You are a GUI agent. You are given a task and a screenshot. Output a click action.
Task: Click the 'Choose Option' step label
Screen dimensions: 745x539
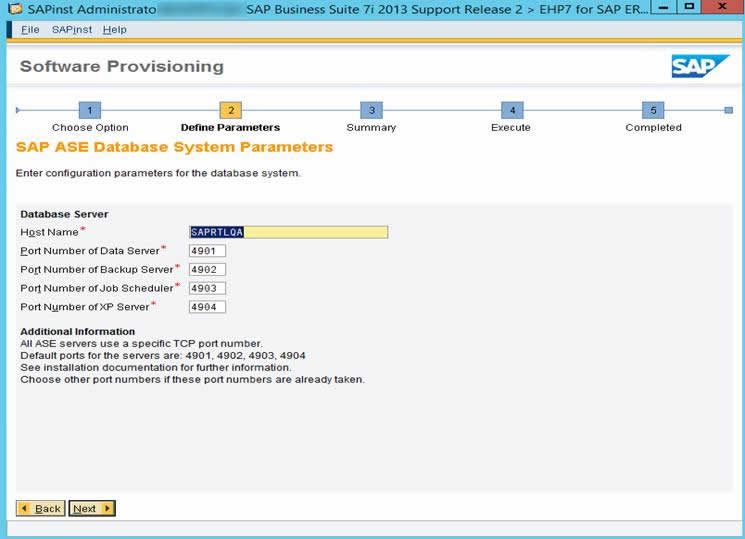point(90,127)
